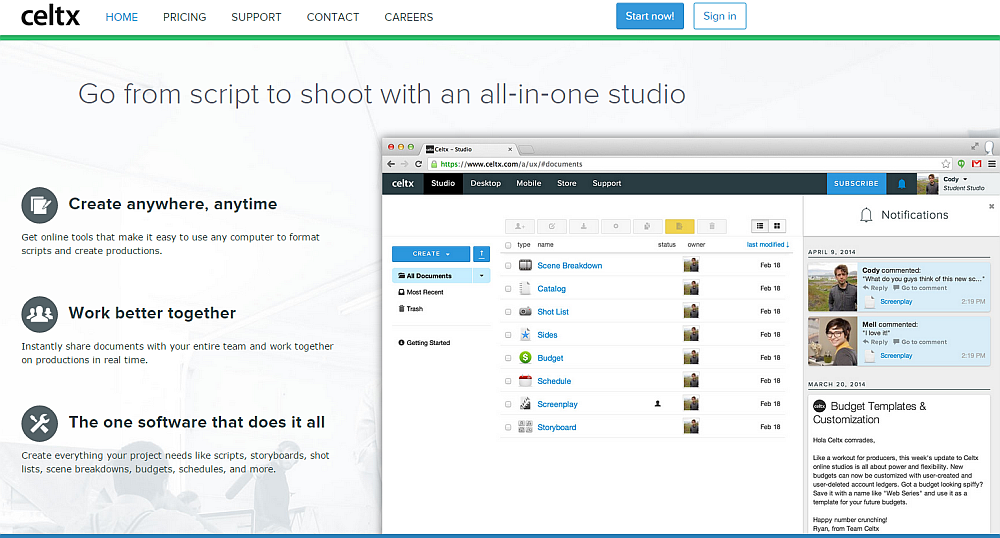1000x538 pixels.
Task: Click the upload arrow button beside Create
Action: (x=482, y=254)
